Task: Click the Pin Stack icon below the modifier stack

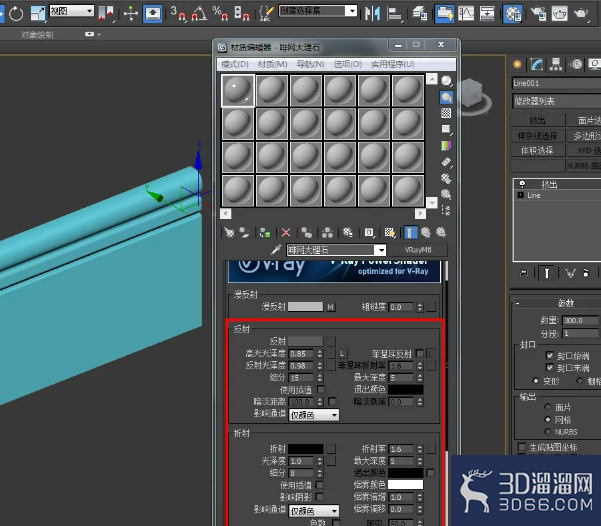Action: (524, 273)
